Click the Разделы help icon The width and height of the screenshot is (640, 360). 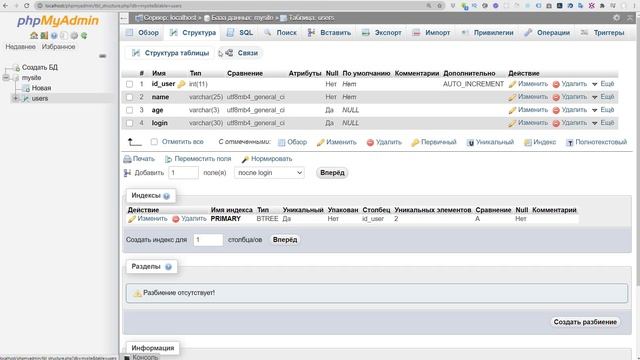point(168,267)
